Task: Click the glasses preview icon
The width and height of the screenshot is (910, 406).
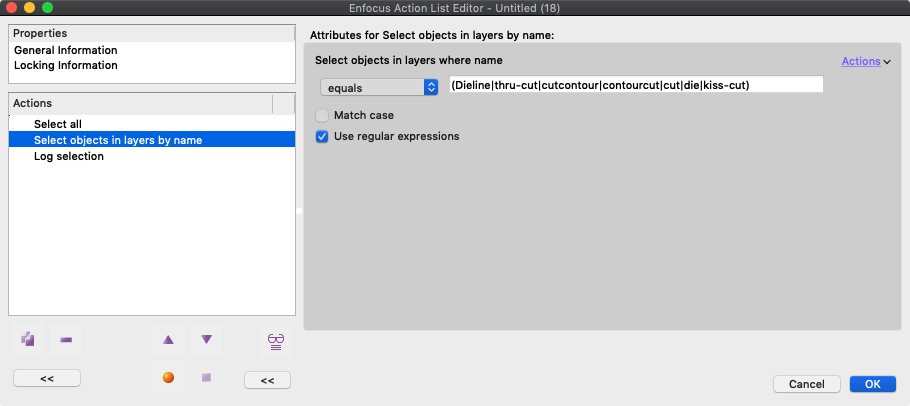Action: 276,341
